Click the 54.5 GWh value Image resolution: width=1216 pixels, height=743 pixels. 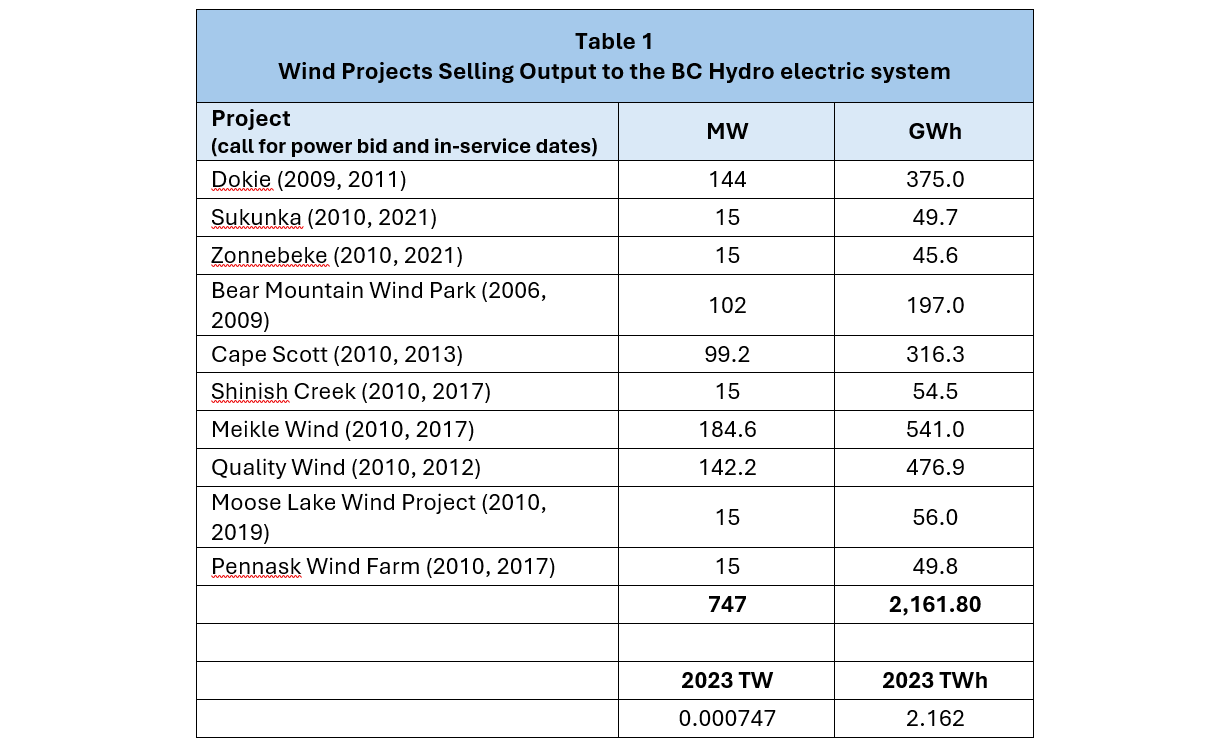click(934, 392)
